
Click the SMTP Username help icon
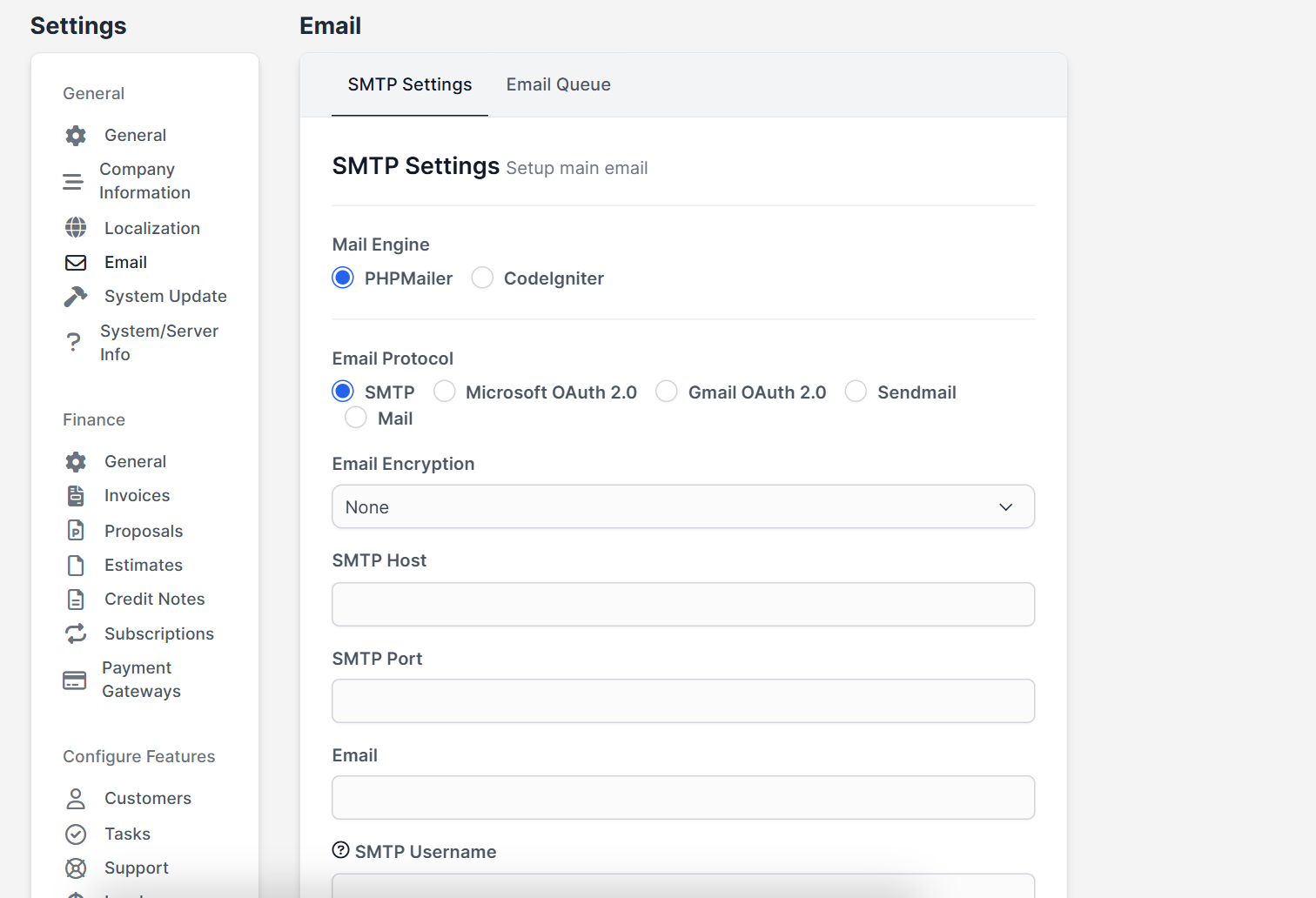[341, 850]
